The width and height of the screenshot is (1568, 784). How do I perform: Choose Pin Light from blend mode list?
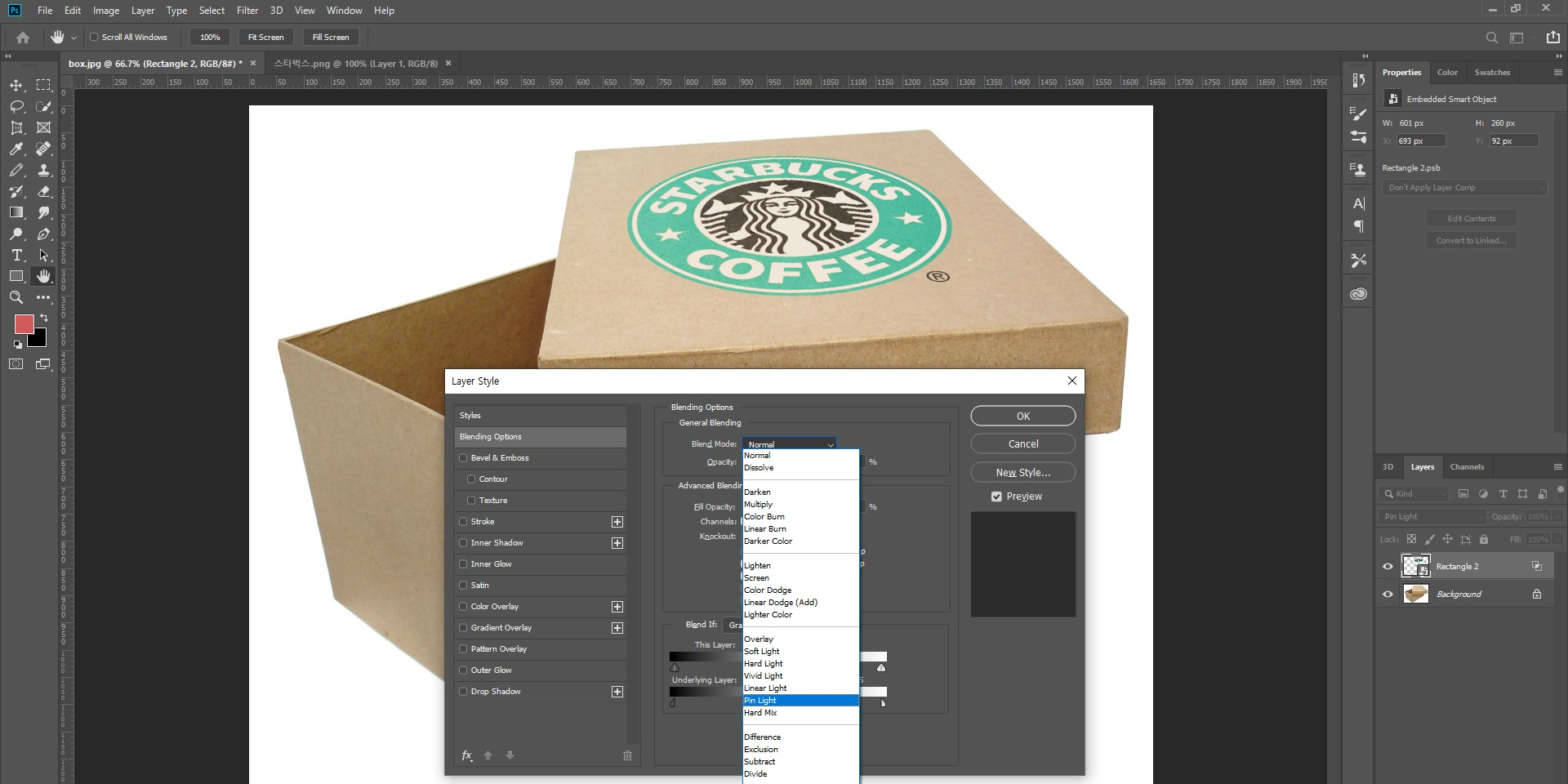(x=800, y=701)
